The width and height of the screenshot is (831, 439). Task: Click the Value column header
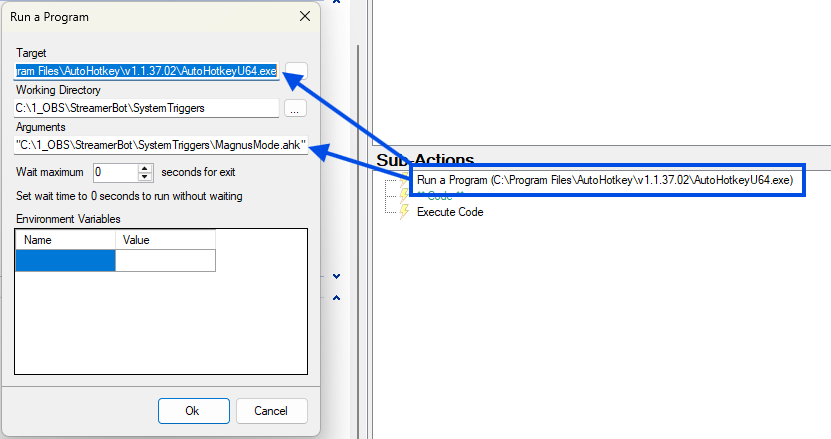click(165, 240)
